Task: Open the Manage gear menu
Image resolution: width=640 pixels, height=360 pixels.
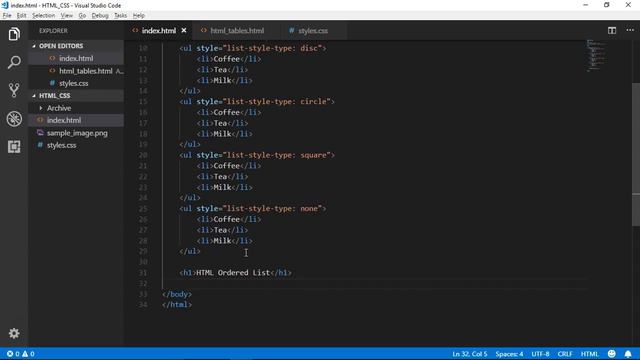Action: 14,333
